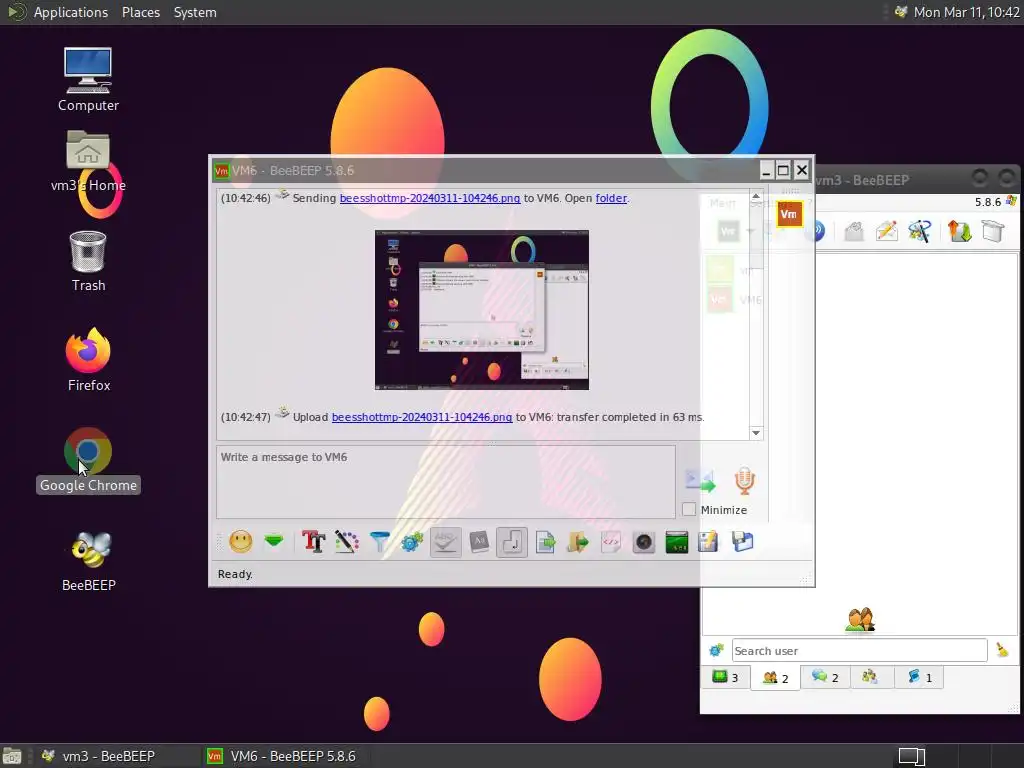Switch to the groups tab
Screen dimensions: 1024x768
[870, 677]
